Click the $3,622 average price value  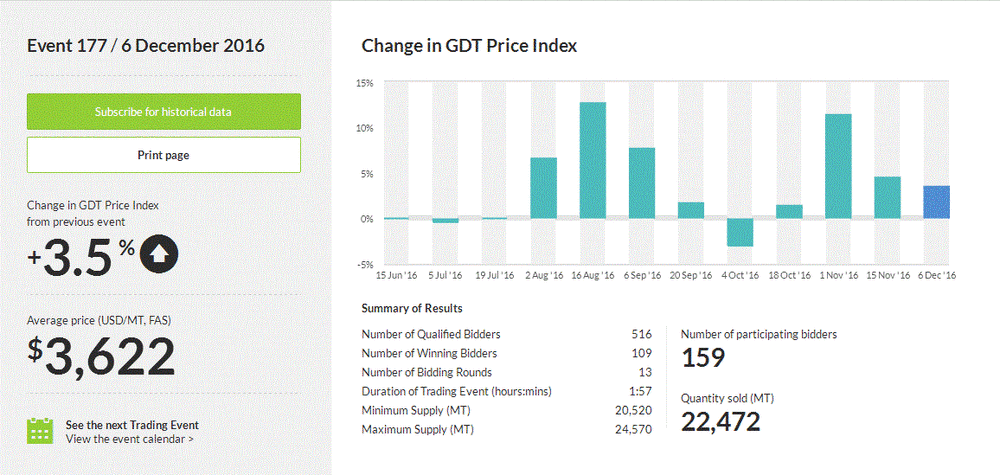click(x=101, y=357)
